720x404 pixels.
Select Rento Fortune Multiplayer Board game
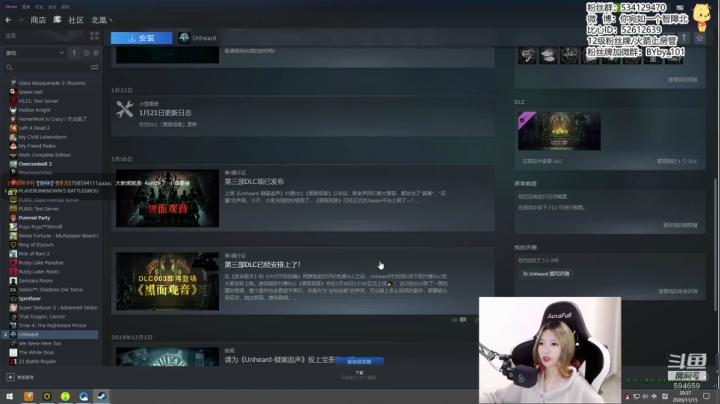pos(58,236)
